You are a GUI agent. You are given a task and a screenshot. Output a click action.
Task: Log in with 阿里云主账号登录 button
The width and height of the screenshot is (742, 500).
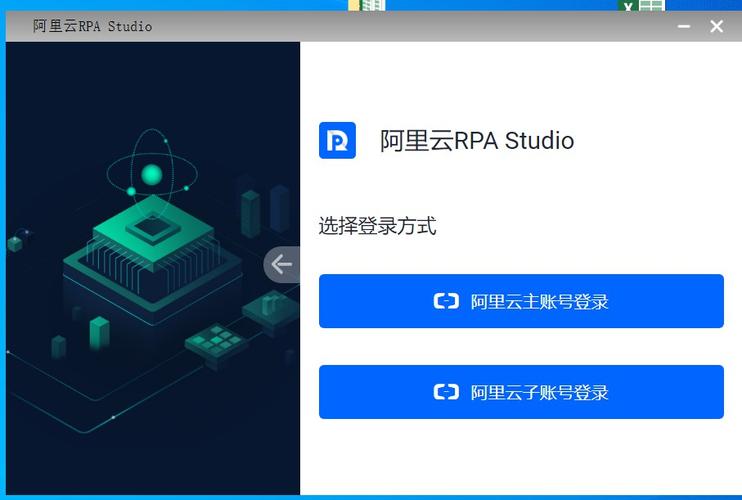click(x=521, y=301)
